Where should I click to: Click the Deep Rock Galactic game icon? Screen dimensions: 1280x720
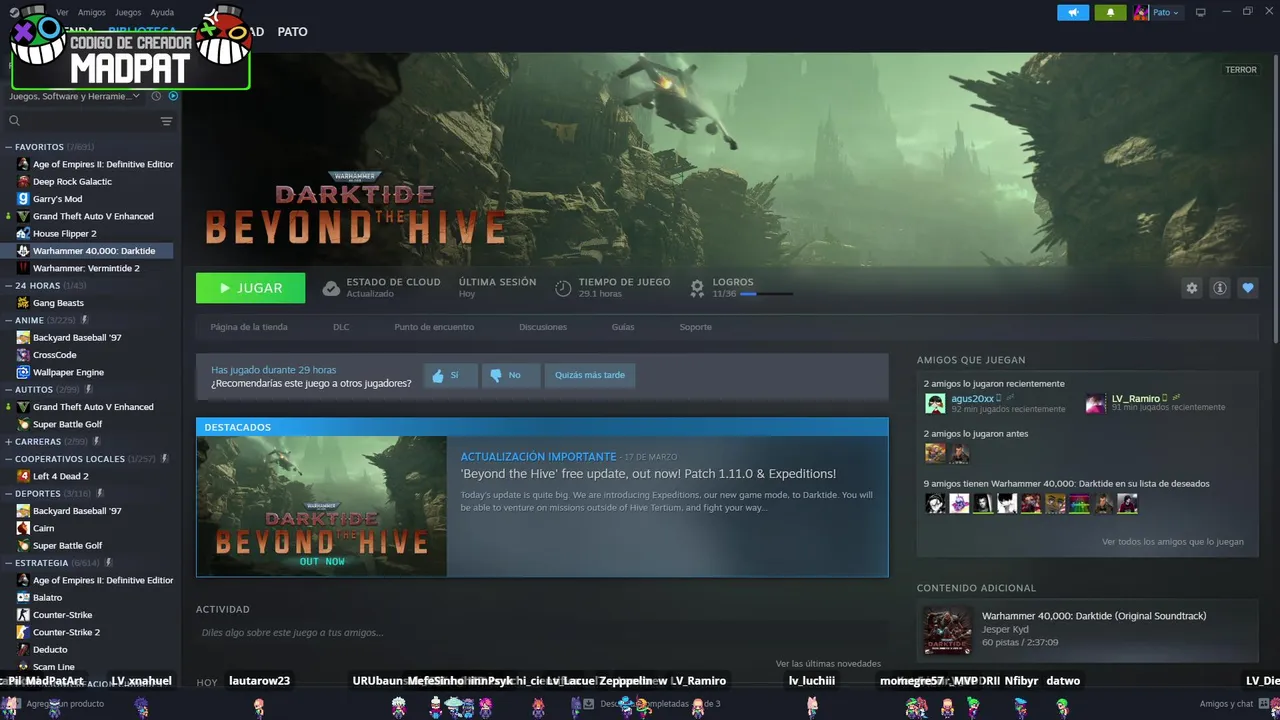(23, 181)
